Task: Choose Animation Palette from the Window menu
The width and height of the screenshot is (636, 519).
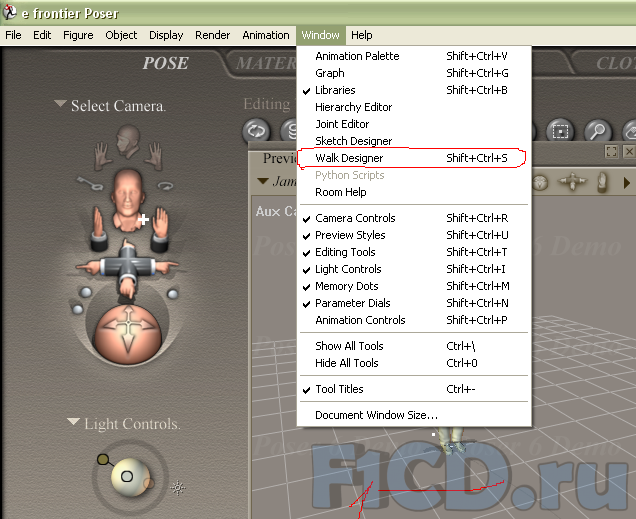Action: [414, 56]
